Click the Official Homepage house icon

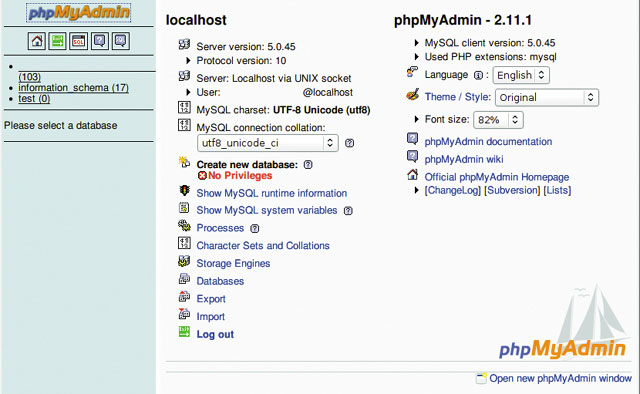412,174
